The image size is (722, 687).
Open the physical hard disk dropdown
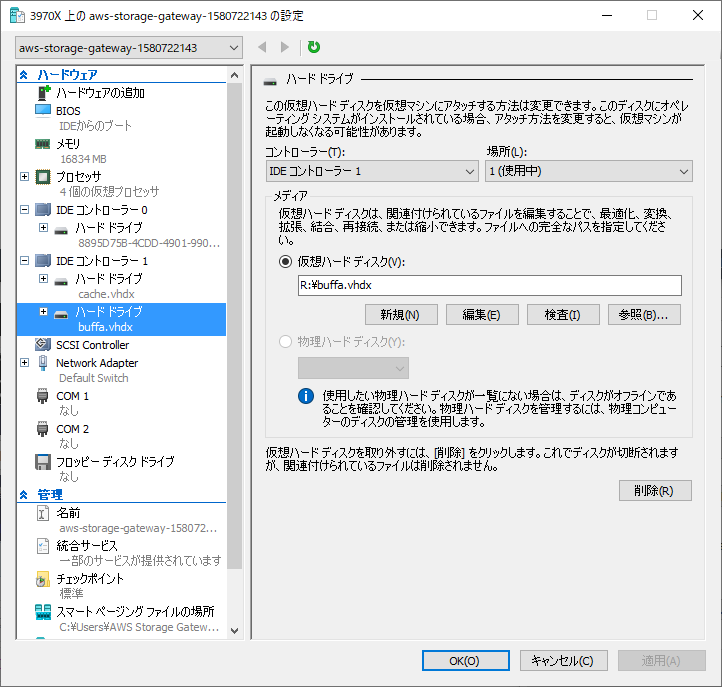pyautogui.click(x=353, y=368)
